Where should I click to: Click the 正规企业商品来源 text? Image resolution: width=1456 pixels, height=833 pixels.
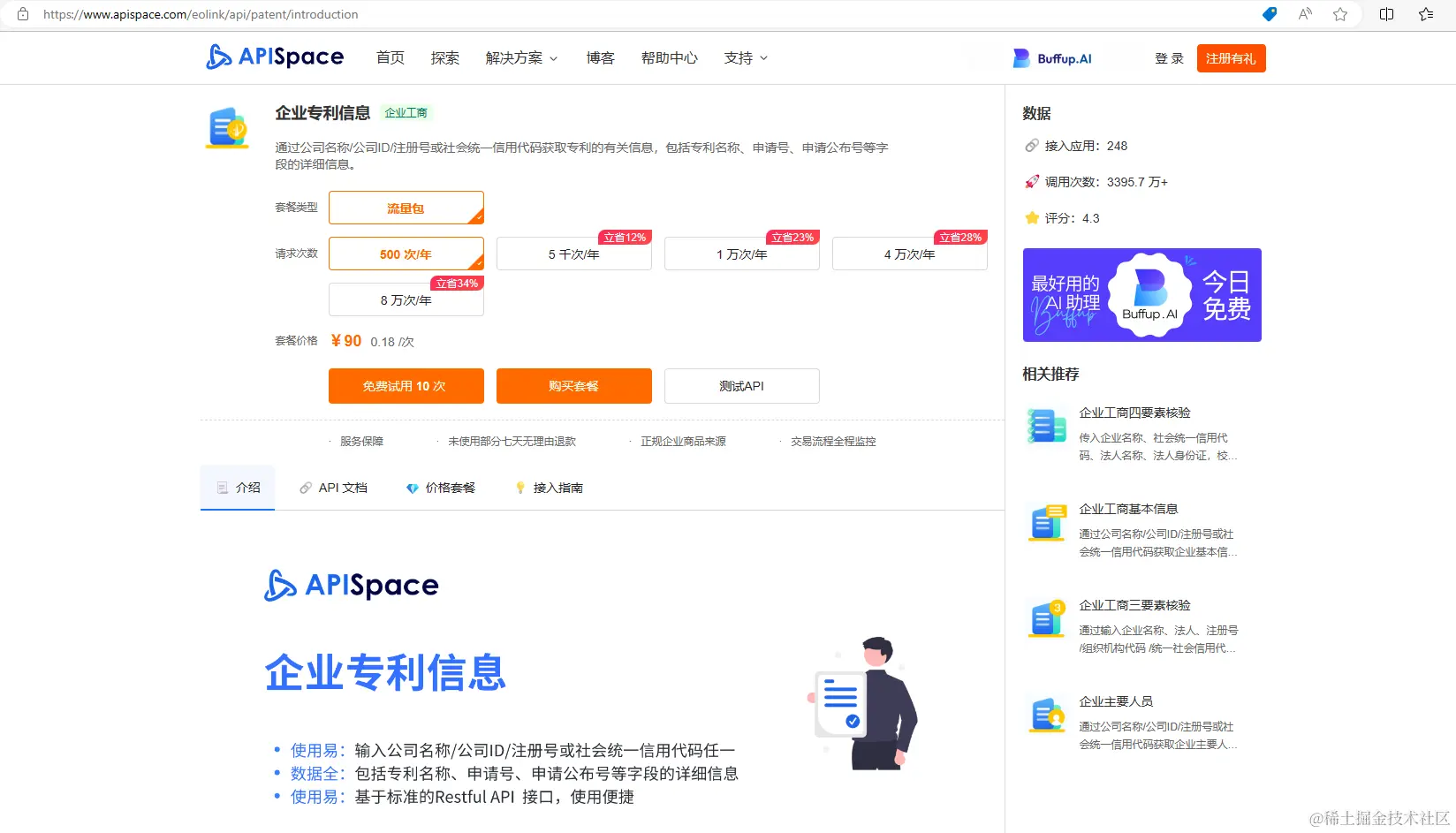[683, 441]
